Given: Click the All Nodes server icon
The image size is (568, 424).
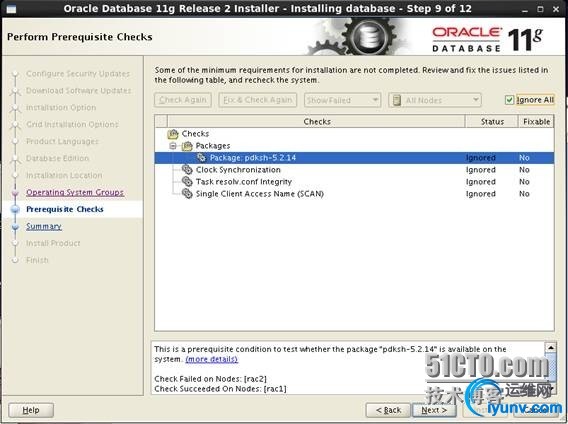Looking at the screenshot, I should [397, 100].
